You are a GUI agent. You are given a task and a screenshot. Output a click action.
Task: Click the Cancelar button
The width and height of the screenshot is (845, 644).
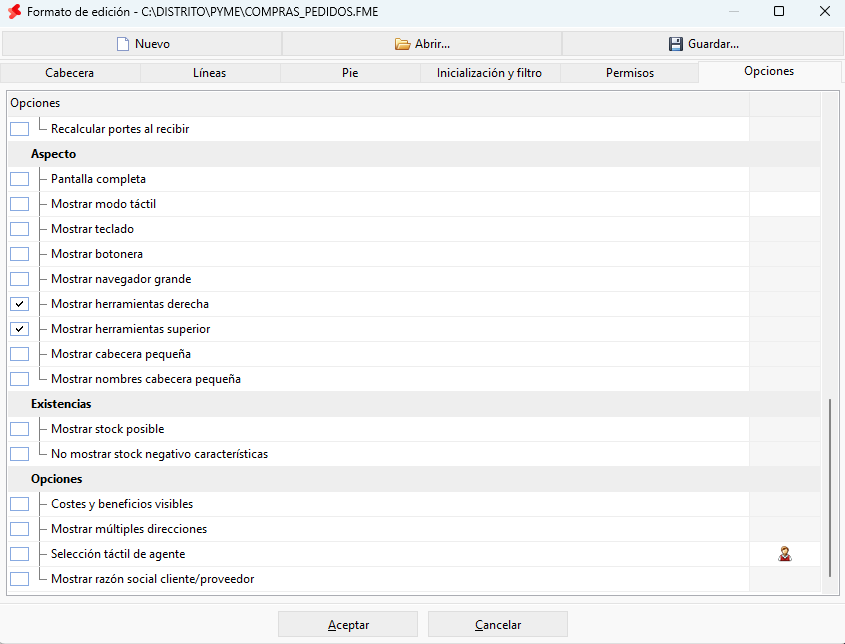pyautogui.click(x=498, y=625)
